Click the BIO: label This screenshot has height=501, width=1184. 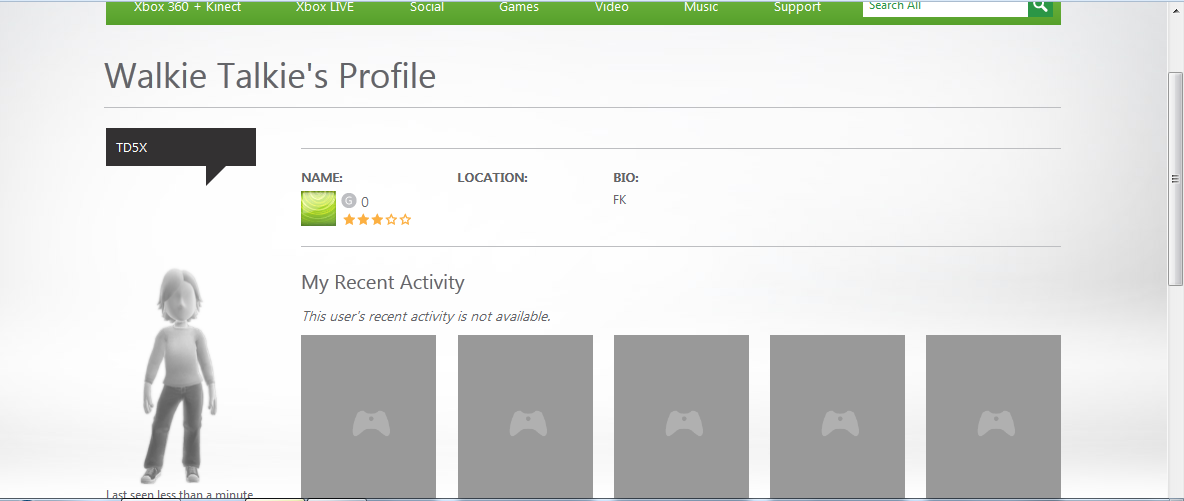coord(626,178)
